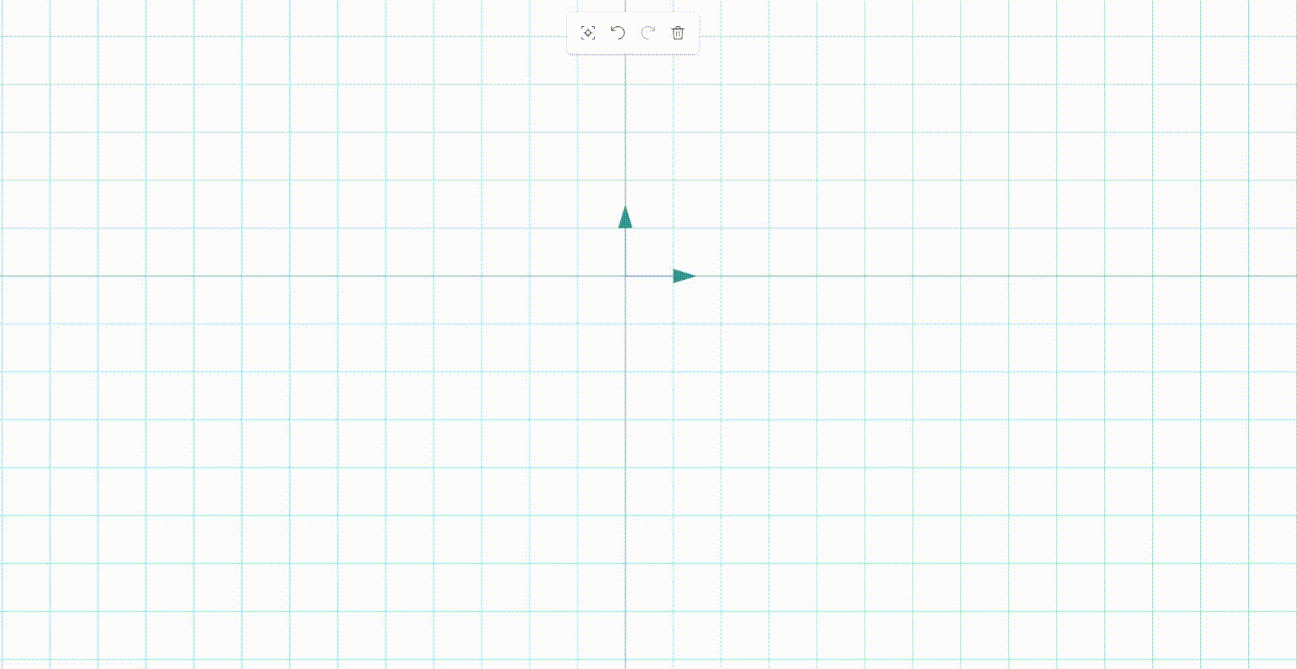Click the grid cell enclosed between both arrows
Viewport: 1297px width, 669px height.
tap(650, 252)
